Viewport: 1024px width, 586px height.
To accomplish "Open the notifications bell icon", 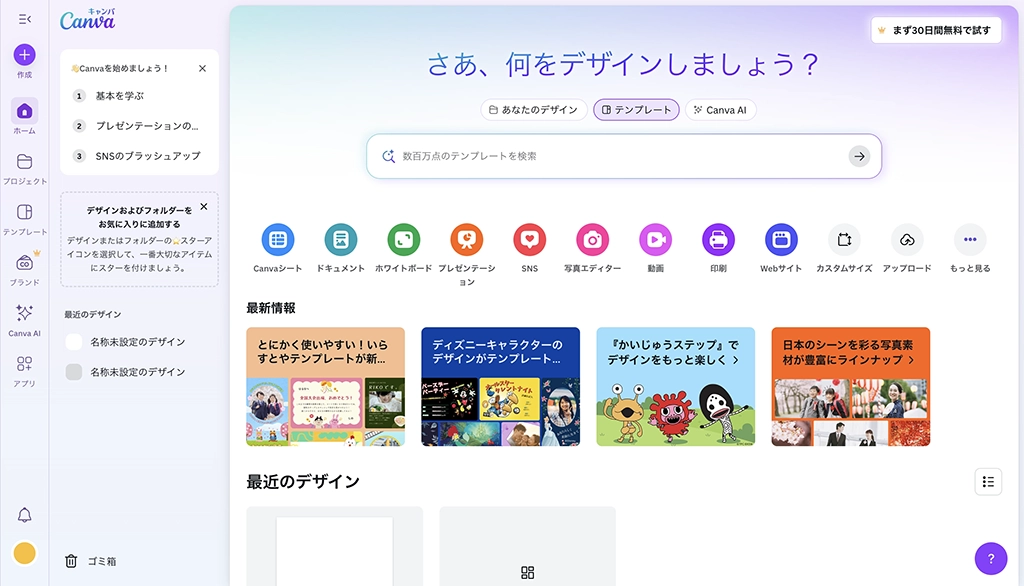I will click(24, 515).
